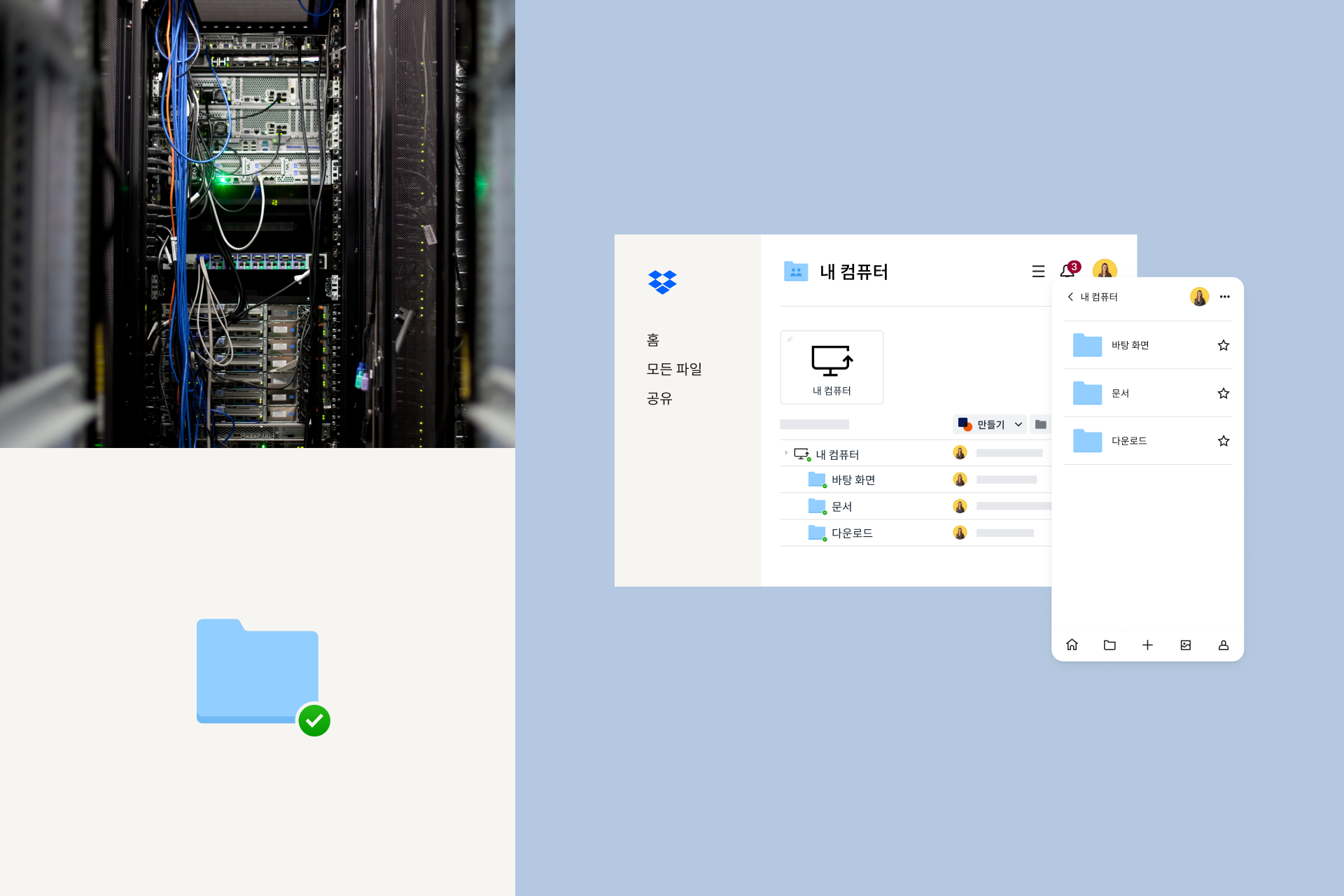Screen dimensions: 1344x896
Task: Click the star favorite icon for 다운로드
Action: [x=1223, y=440]
